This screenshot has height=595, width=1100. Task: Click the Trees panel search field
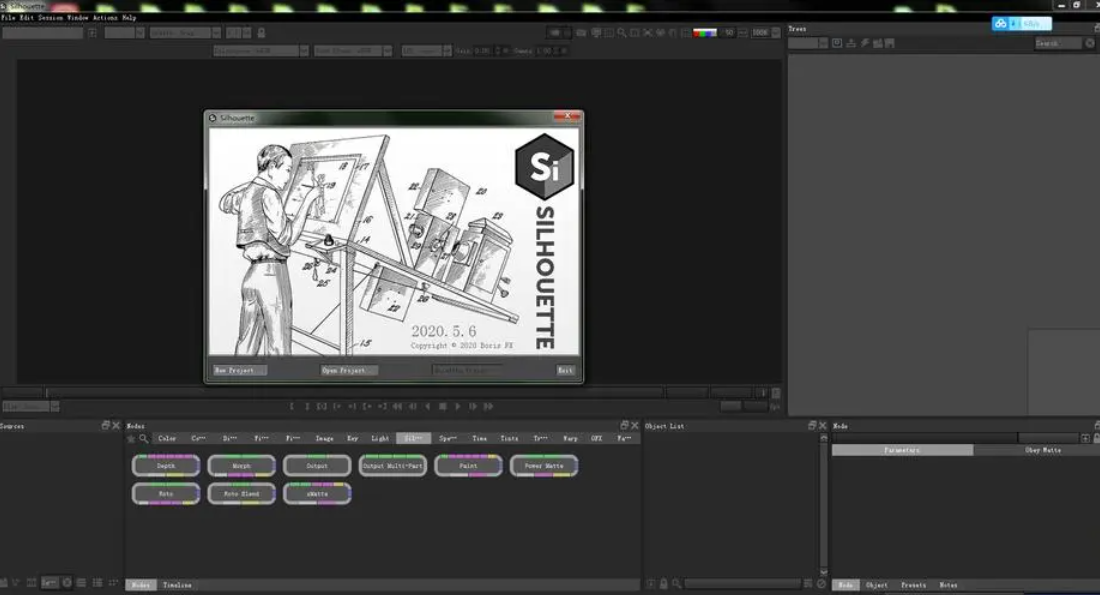[1059, 43]
